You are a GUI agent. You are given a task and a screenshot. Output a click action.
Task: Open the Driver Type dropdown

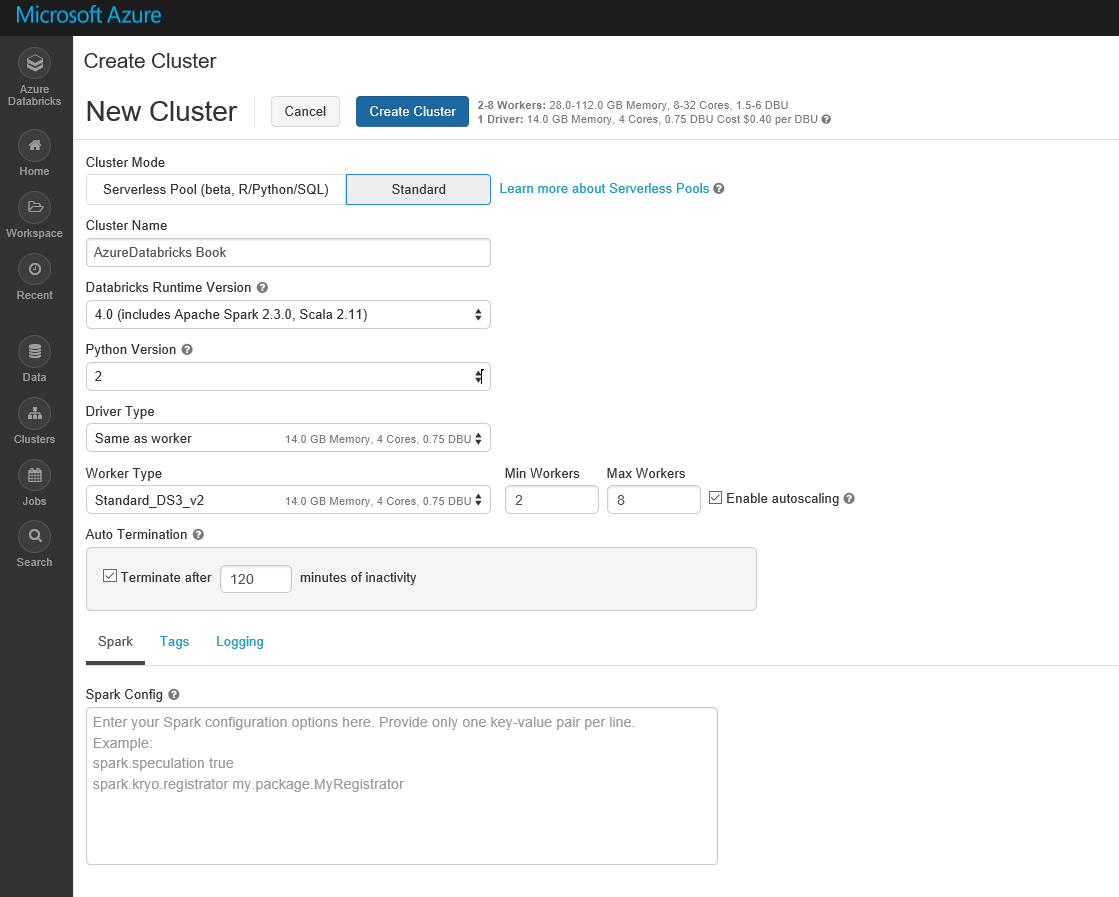tap(288, 439)
